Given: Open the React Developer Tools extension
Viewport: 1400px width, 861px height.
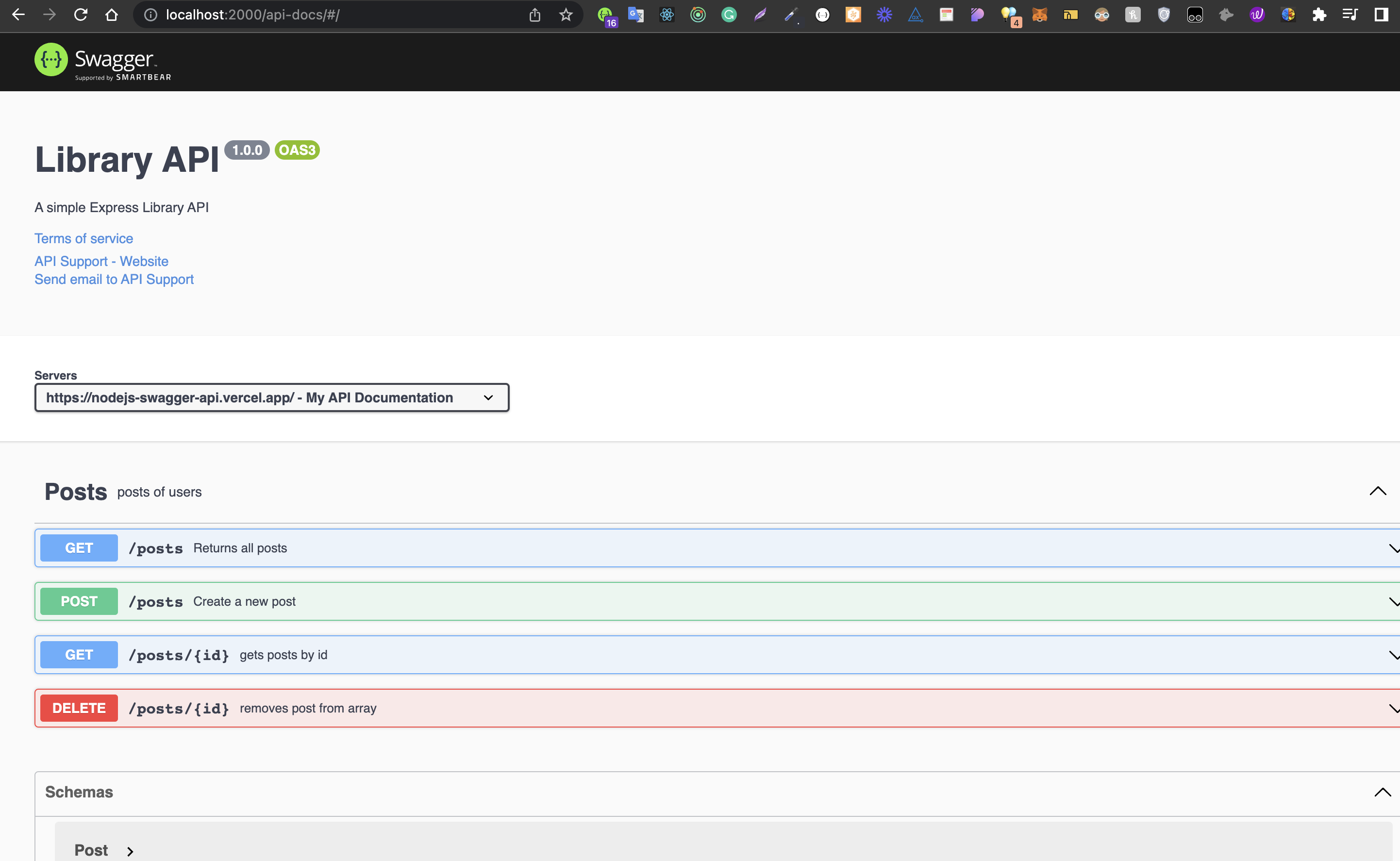Looking at the screenshot, I should pos(667,15).
